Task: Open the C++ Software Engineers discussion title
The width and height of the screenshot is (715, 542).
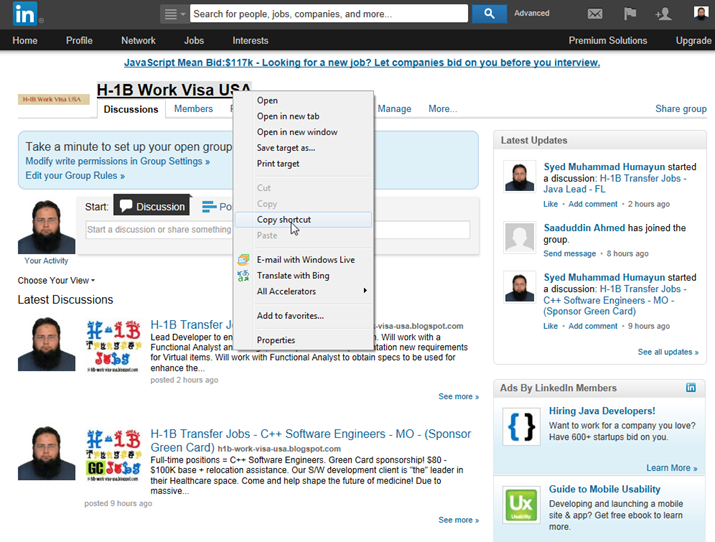Action: pos(311,440)
